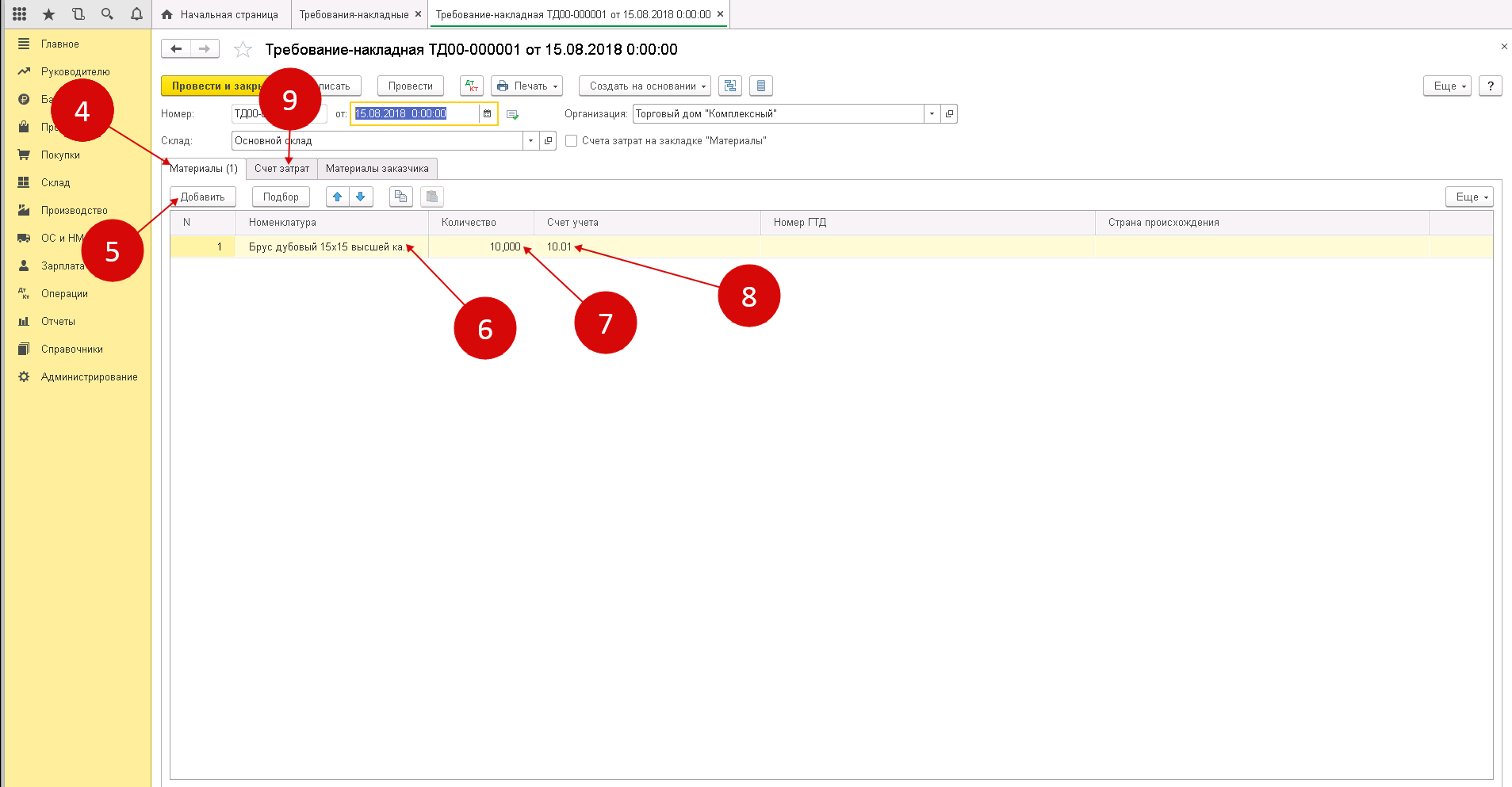Copy rows using the table copy icon

click(401, 197)
